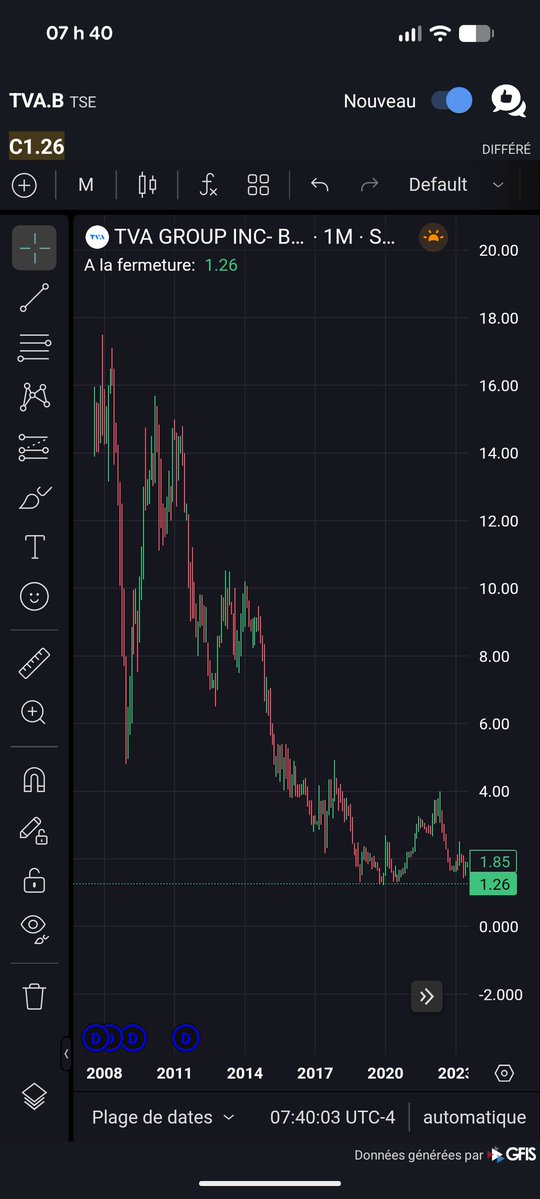Viewport: 540px width, 1199px height.
Task: Open feedback thumbs-up chat icon
Action: pyautogui.click(x=509, y=101)
